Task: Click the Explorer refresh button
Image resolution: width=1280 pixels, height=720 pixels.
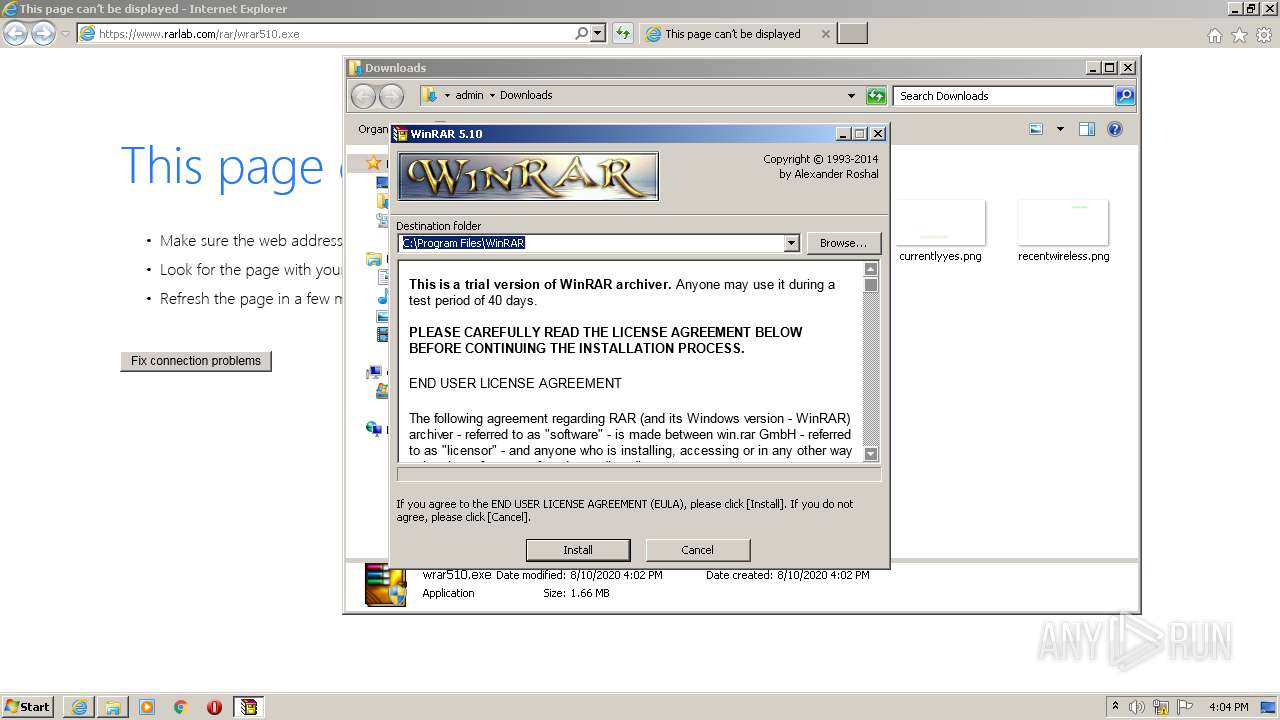Action: point(876,96)
